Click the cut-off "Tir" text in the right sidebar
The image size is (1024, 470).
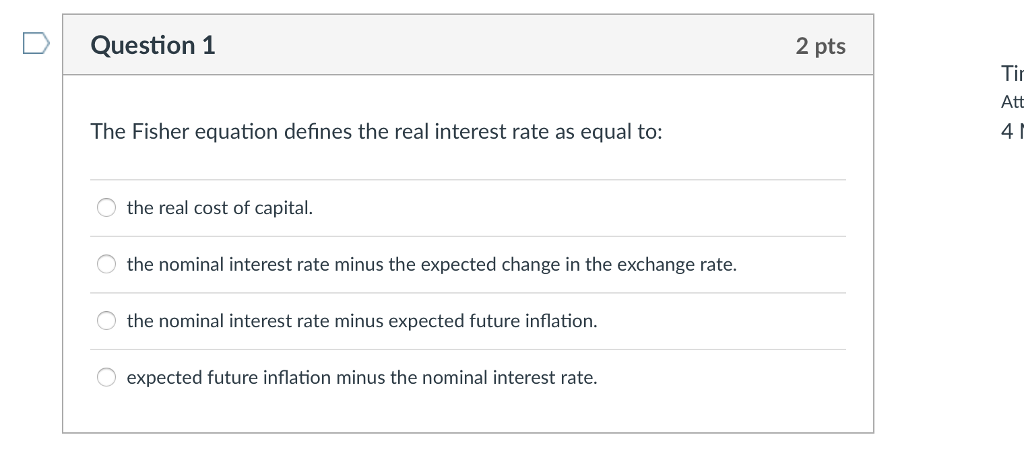point(1012,74)
